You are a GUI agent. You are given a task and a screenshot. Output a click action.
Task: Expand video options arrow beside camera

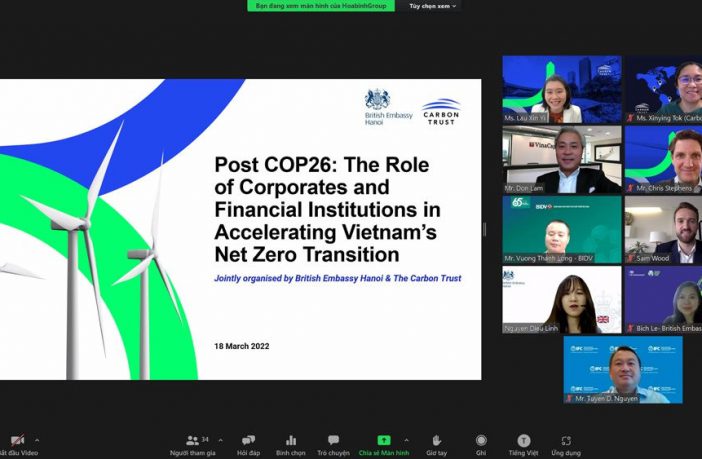pos(37,440)
